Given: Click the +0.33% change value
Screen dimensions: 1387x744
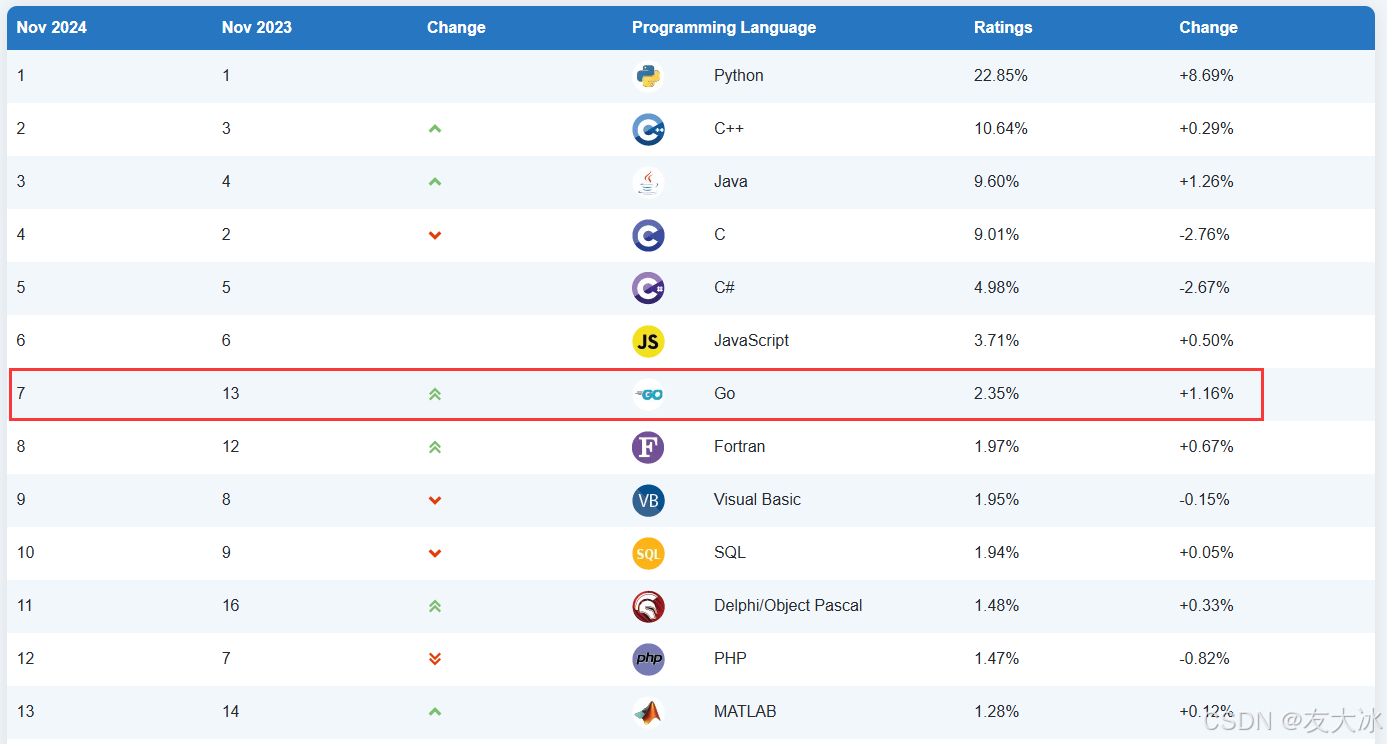Looking at the screenshot, I should coord(1207,606).
